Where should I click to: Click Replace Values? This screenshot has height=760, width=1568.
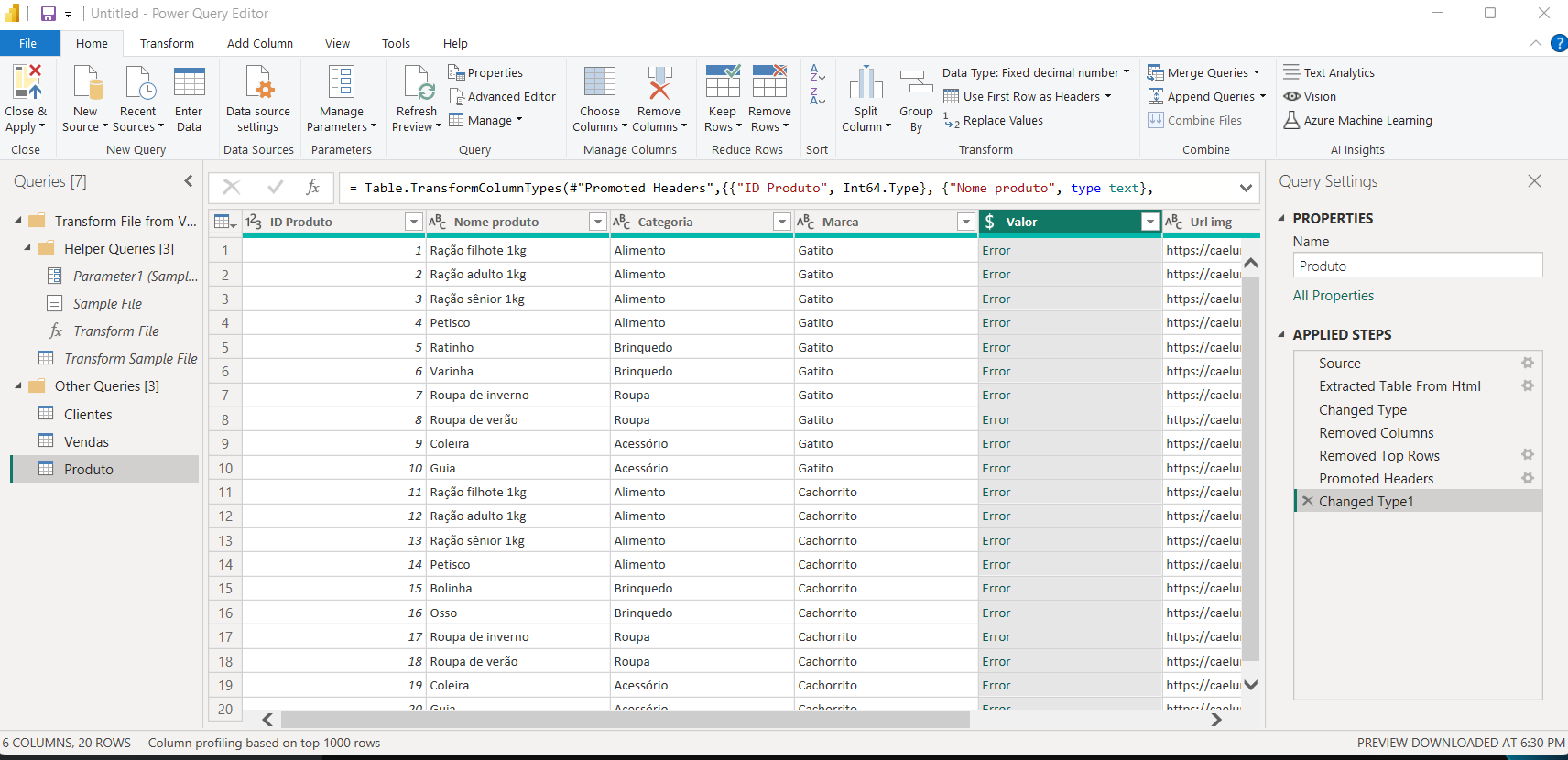click(x=993, y=120)
